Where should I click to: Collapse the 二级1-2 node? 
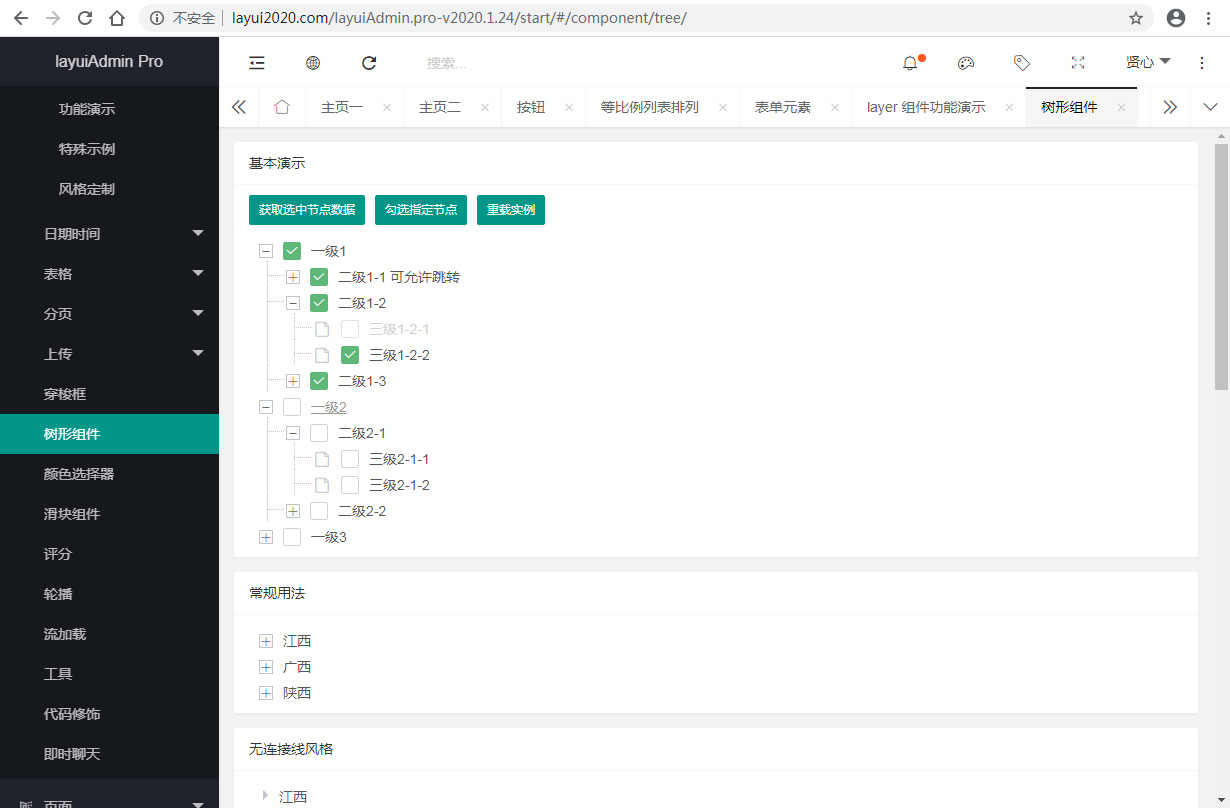(x=292, y=303)
